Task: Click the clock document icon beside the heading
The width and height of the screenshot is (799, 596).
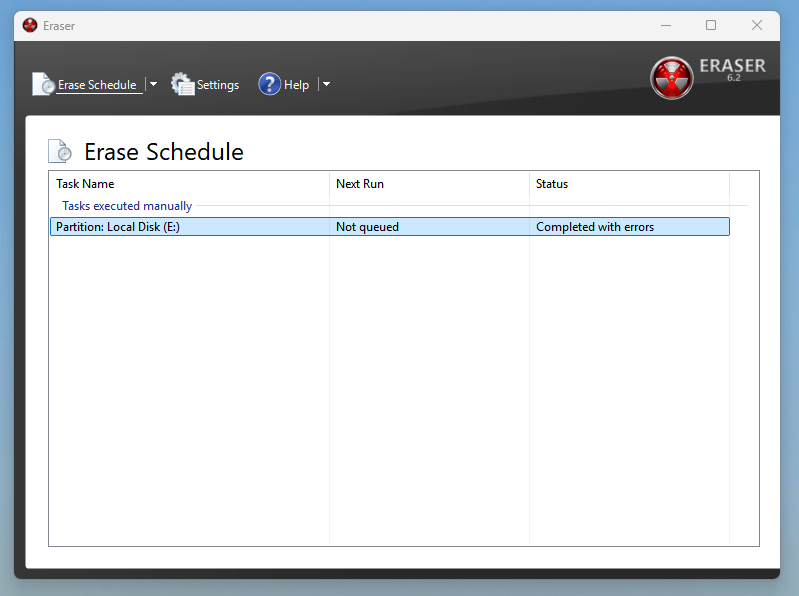Action: [x=60, y=152]
